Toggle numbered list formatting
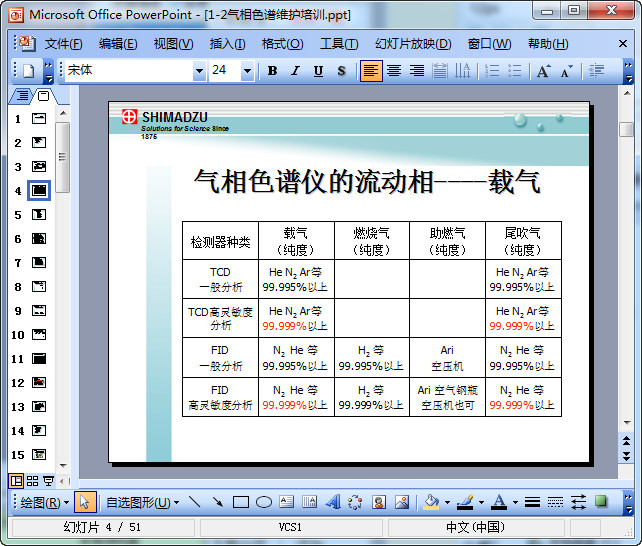The width and height of the screenshot is (642, 546). pos(492,71)
